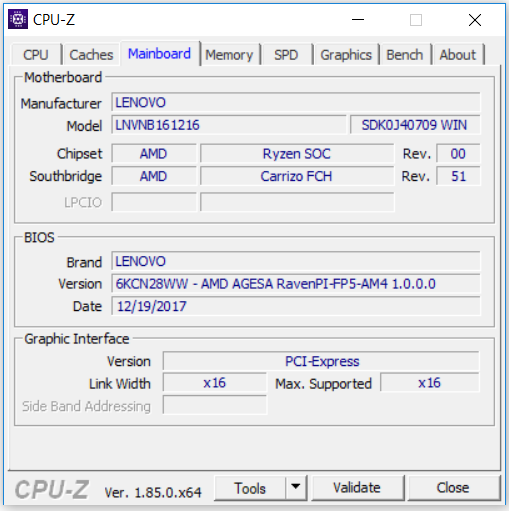Click the BIOS Version field
This screenshot has width=509, height=511.
pyautogui.click(x=296, y=284)
